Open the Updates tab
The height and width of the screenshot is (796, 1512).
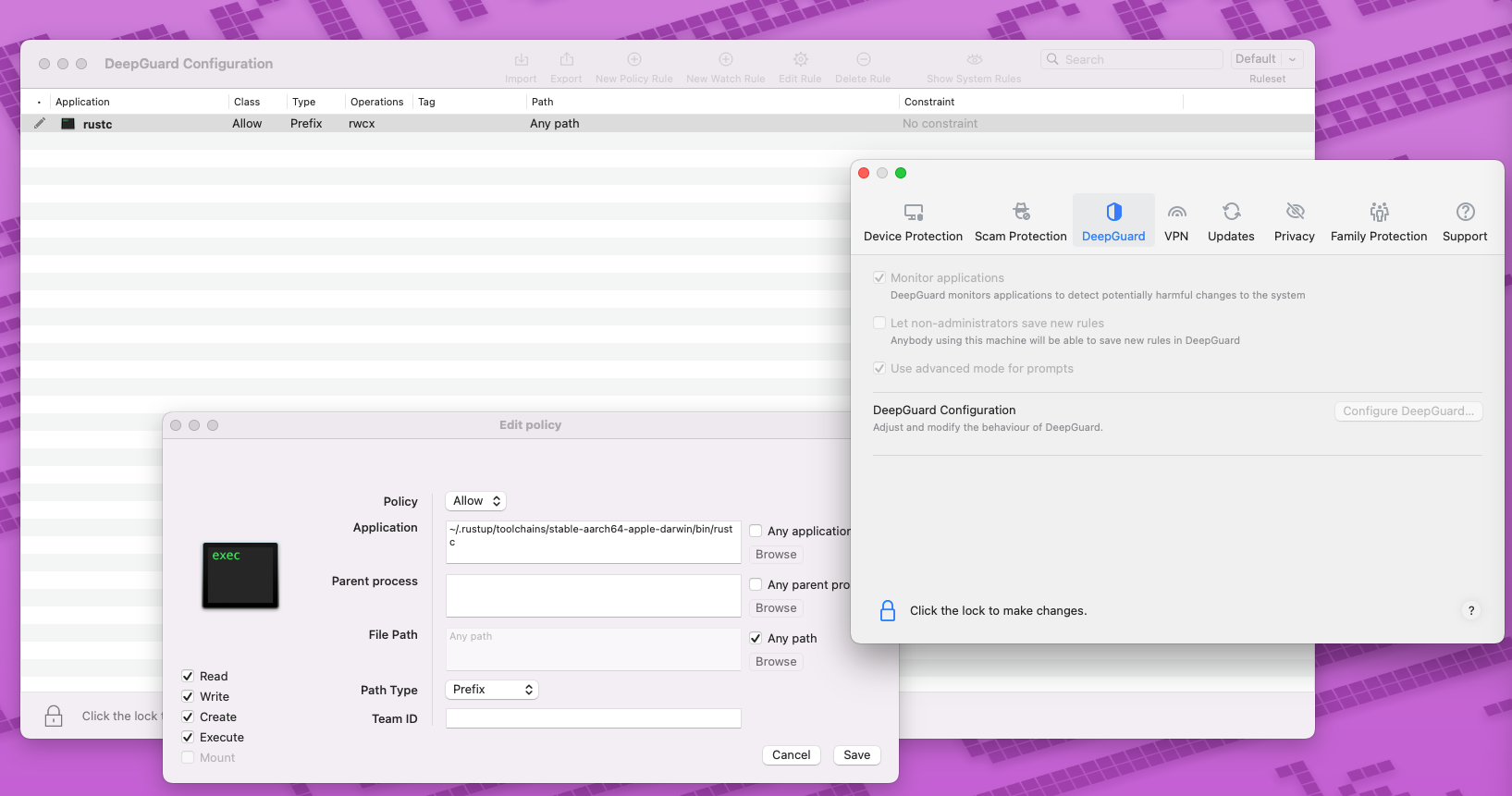pyautogui.click(x=1231, y=222)
